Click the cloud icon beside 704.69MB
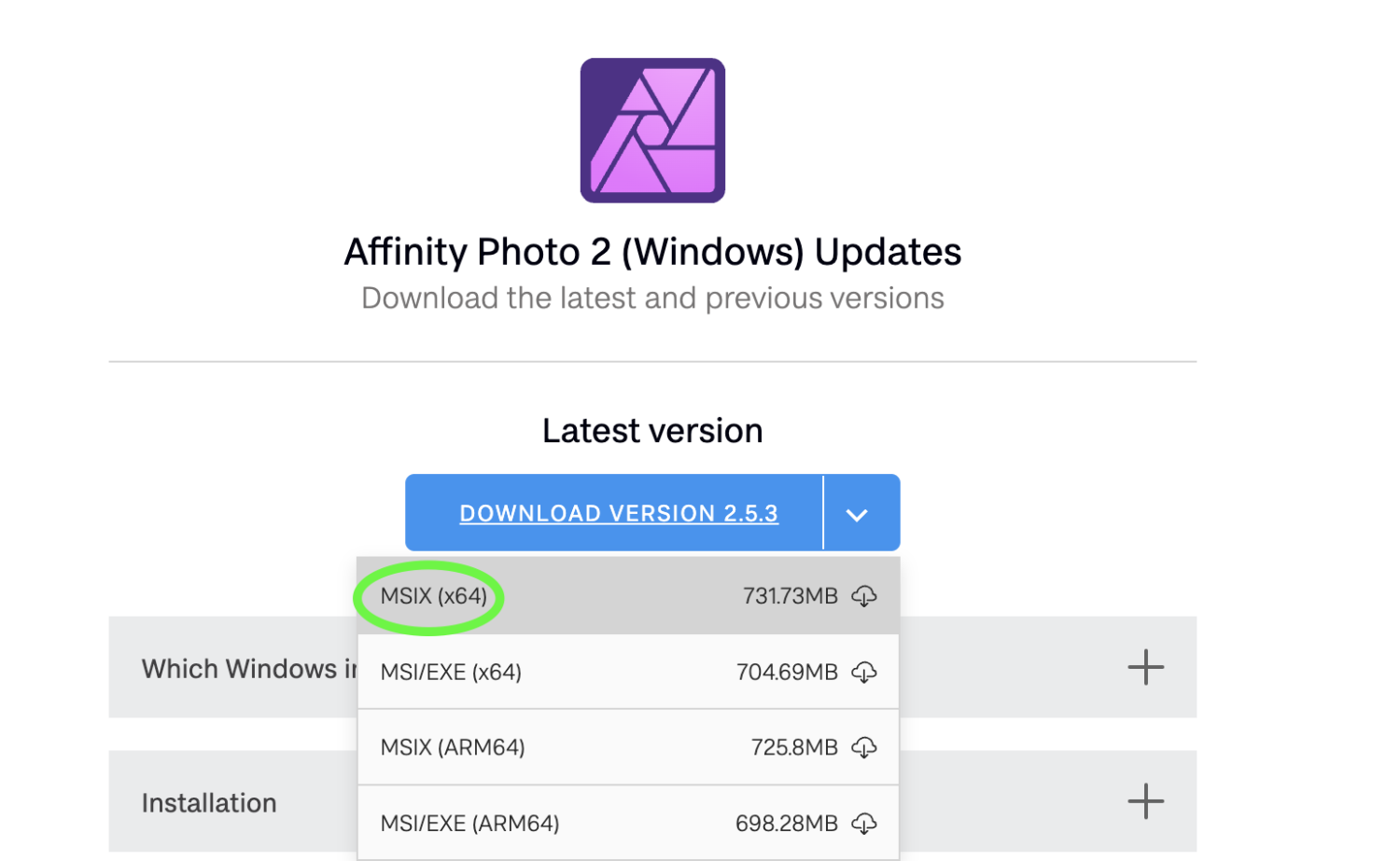This screenshot has height=861, width=1400. coord(864,672)
